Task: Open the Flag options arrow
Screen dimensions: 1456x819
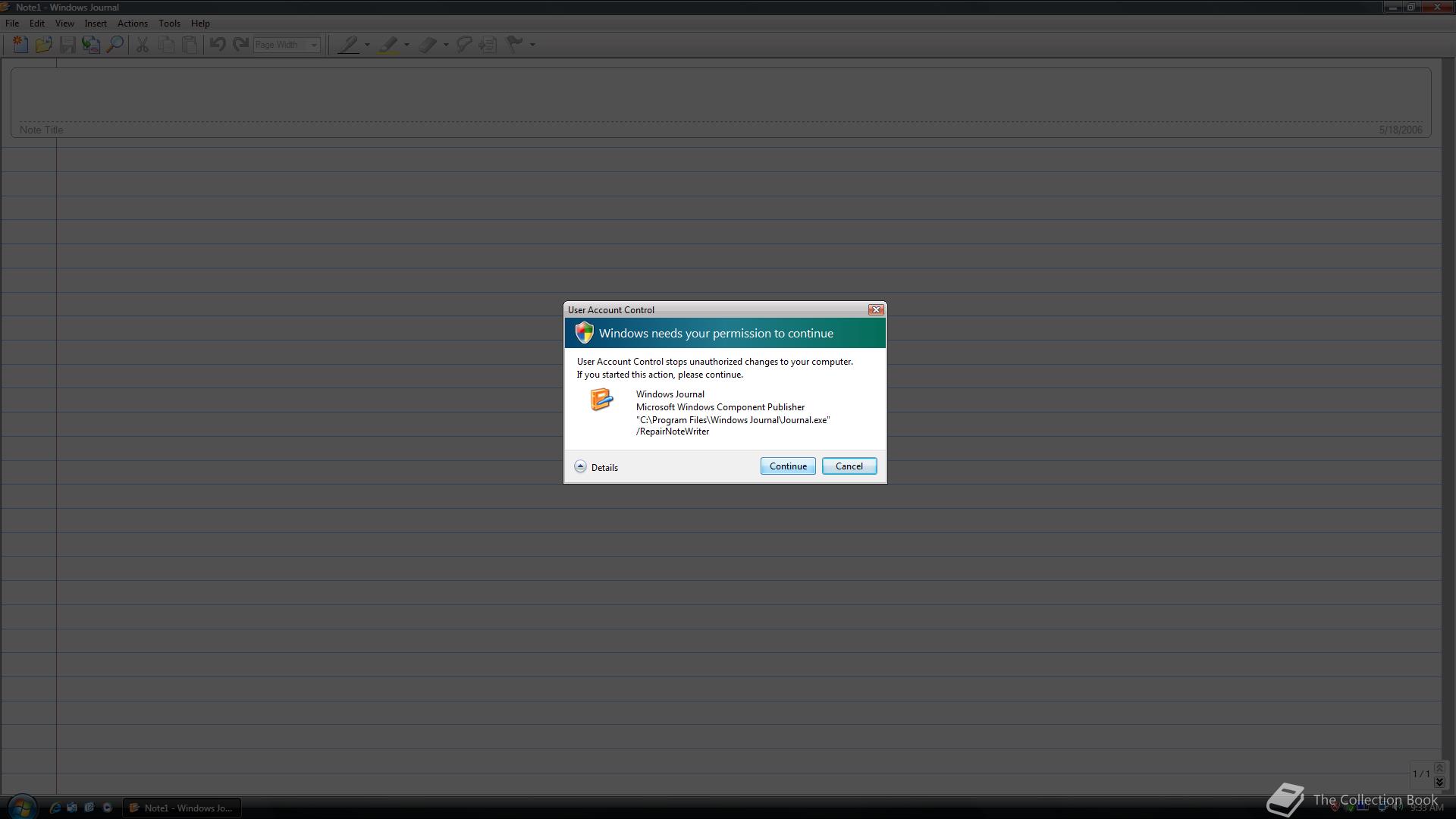Action: click(x=532, y=45)
